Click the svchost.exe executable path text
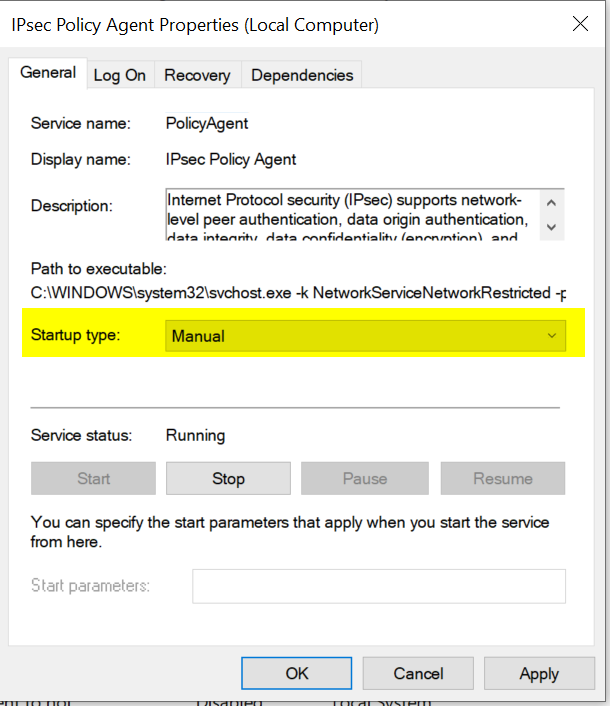The width and height of the screenshot is (610, 706). (x=298, y=292)
